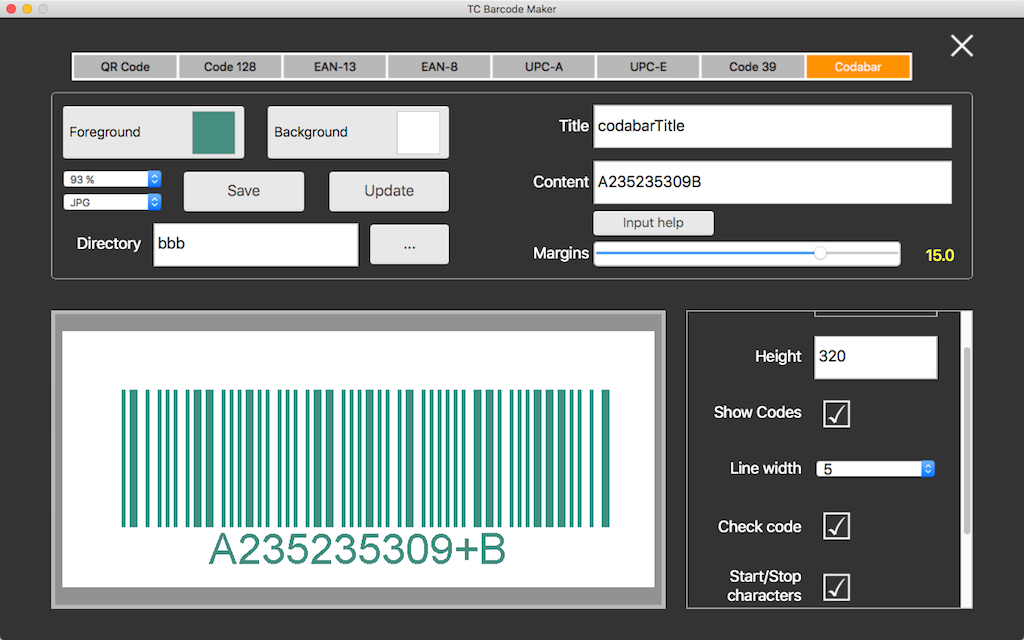The width and height of the screenshot is (1024, 640).
Task: Open the EAN-8 tab
Action: (440, 67)
